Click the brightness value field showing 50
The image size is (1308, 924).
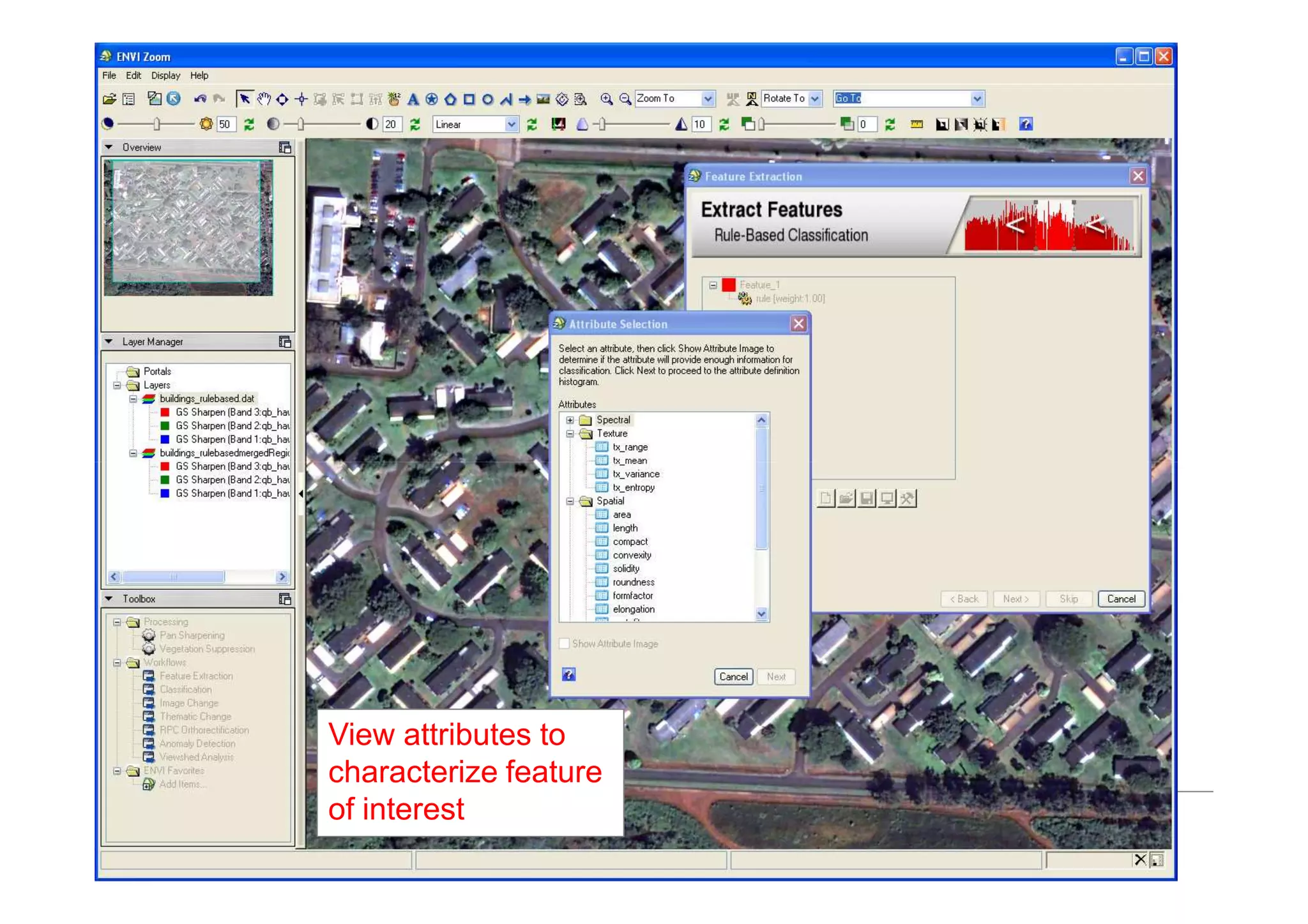click(226, 125)
